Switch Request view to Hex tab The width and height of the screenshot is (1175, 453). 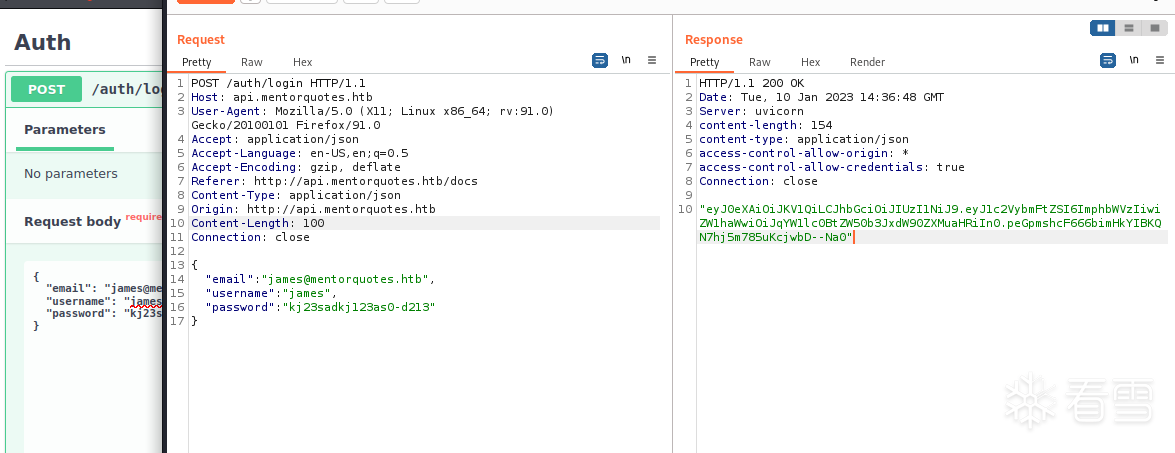(x=302, y=62)
